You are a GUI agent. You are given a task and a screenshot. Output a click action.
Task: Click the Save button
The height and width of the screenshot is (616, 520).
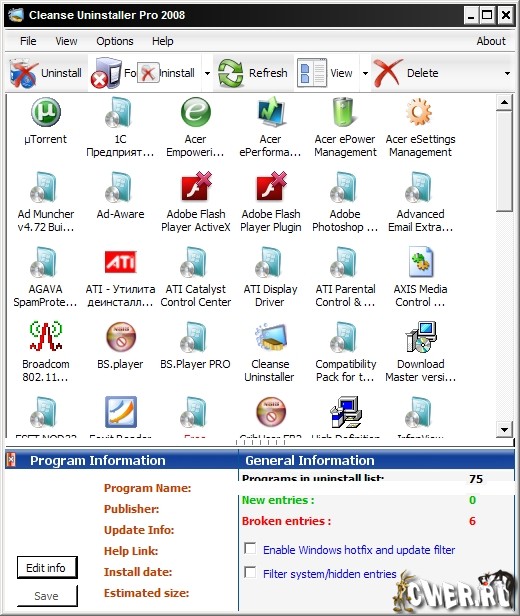[x=47, y=596]
